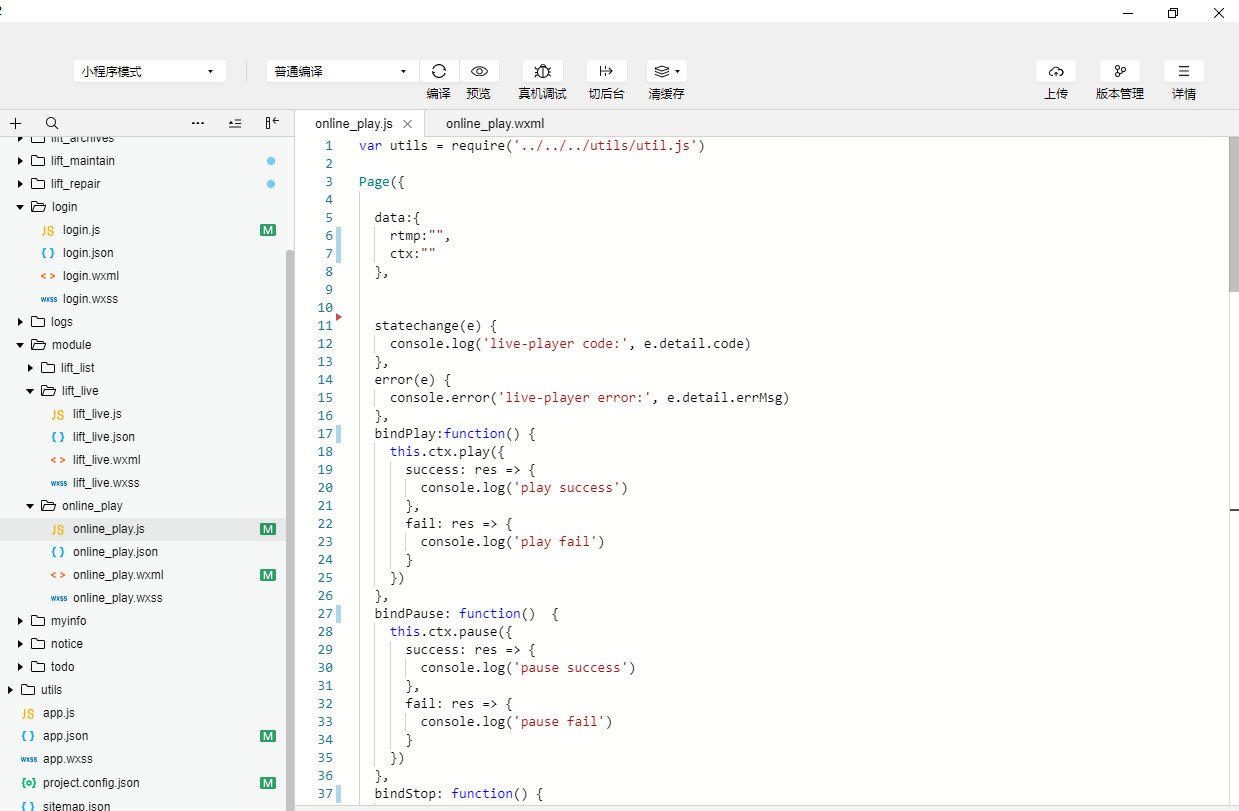Image resolution: width=1239 pixels, height=811 pixels.
Task: Collapse the login folder
Action: point(20,207)
